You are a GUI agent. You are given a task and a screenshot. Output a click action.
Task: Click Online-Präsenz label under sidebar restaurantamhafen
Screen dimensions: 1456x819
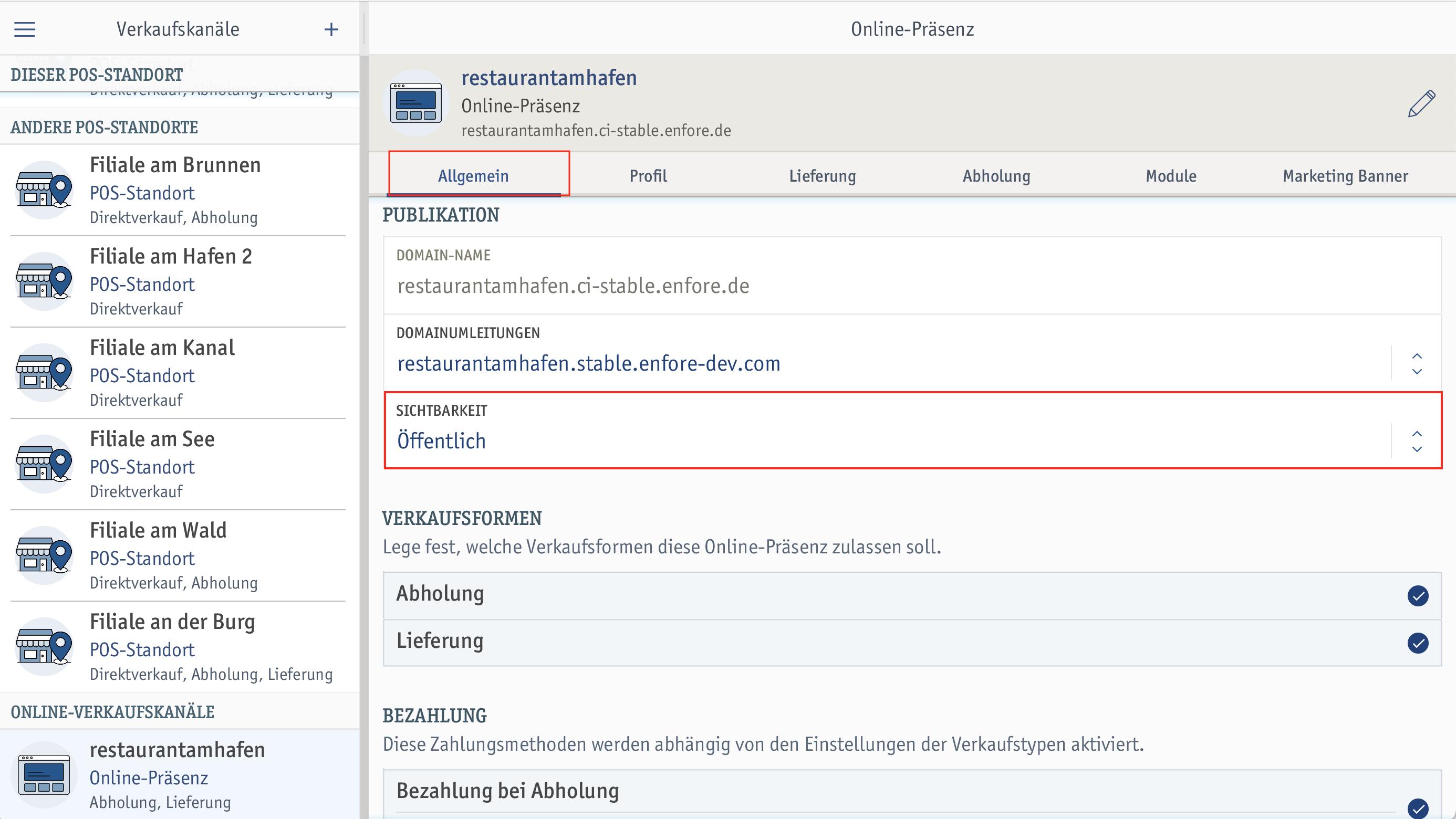point(149,778)
